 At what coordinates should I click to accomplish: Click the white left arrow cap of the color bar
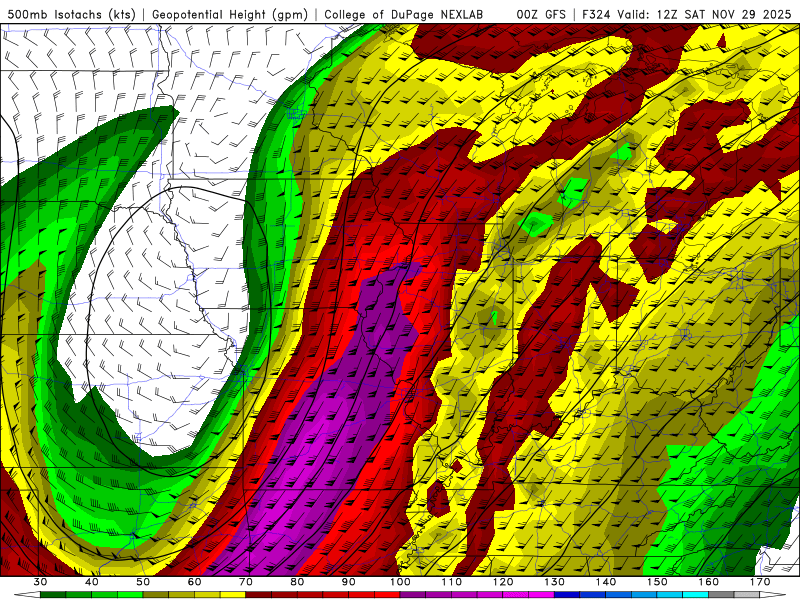pyautogui.click(x=28, y=594)
